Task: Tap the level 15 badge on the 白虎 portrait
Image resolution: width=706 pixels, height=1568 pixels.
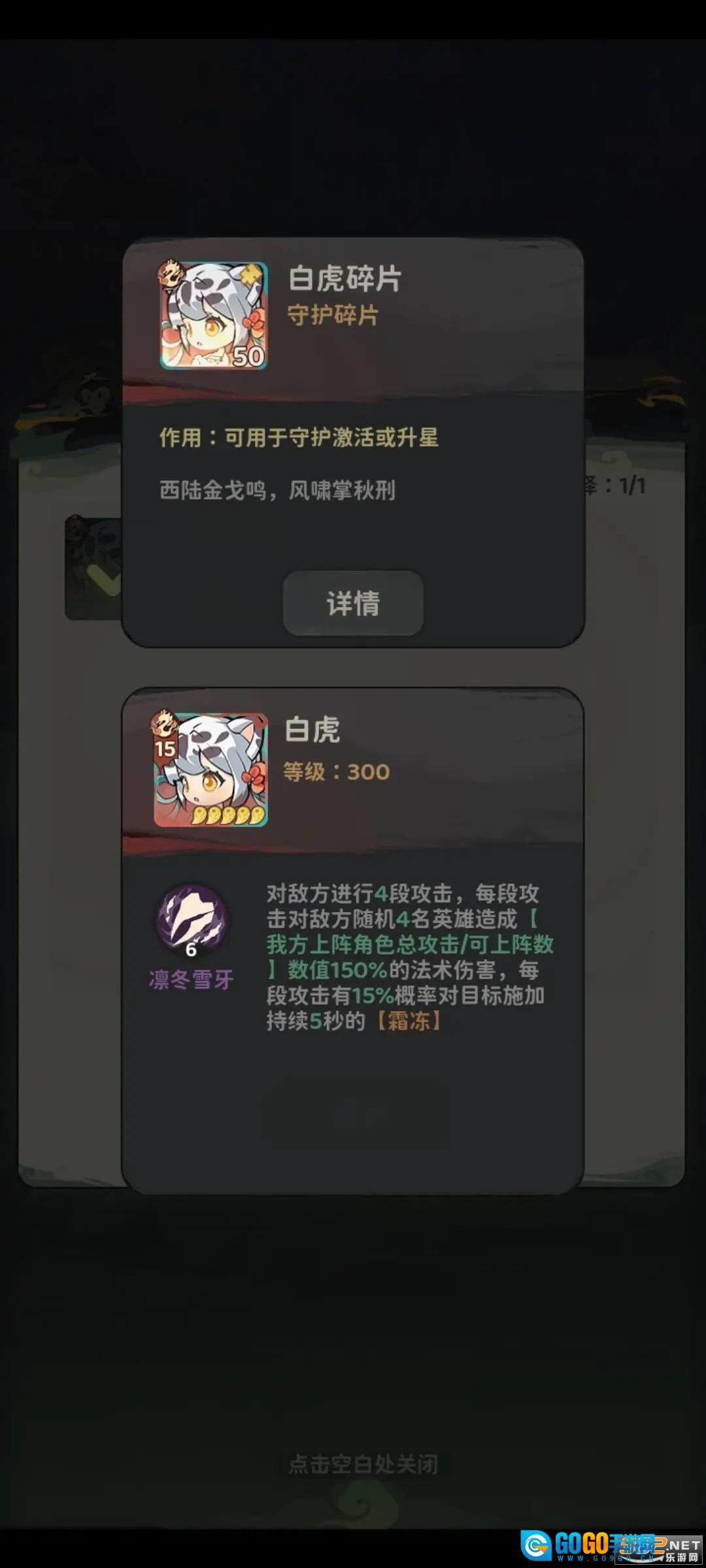Action: click(165, 748)
